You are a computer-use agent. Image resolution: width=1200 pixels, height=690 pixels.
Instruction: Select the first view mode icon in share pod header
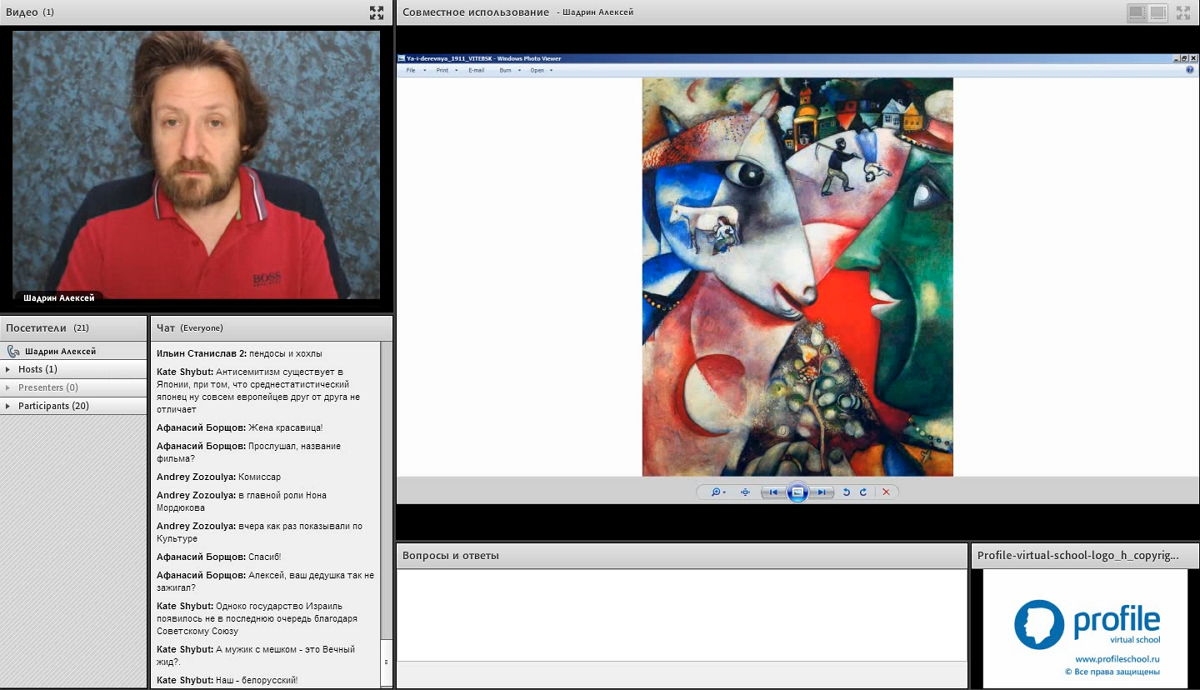1137,13
